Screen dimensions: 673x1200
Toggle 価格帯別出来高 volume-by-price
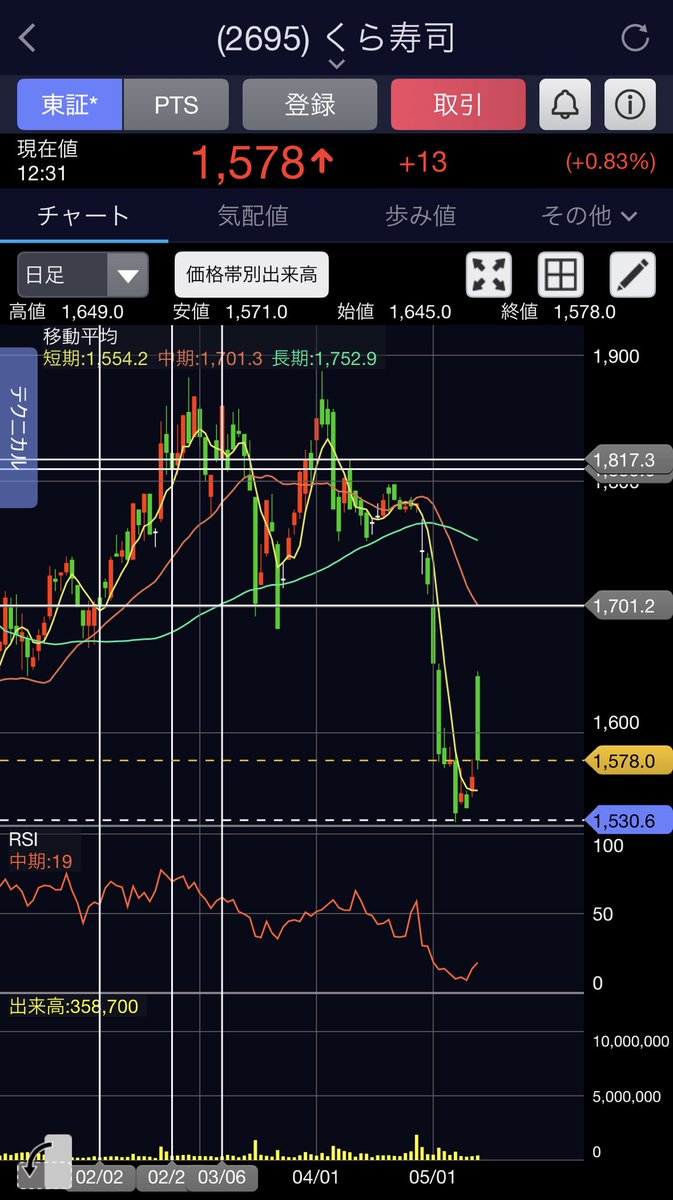[x=251, y=275]
